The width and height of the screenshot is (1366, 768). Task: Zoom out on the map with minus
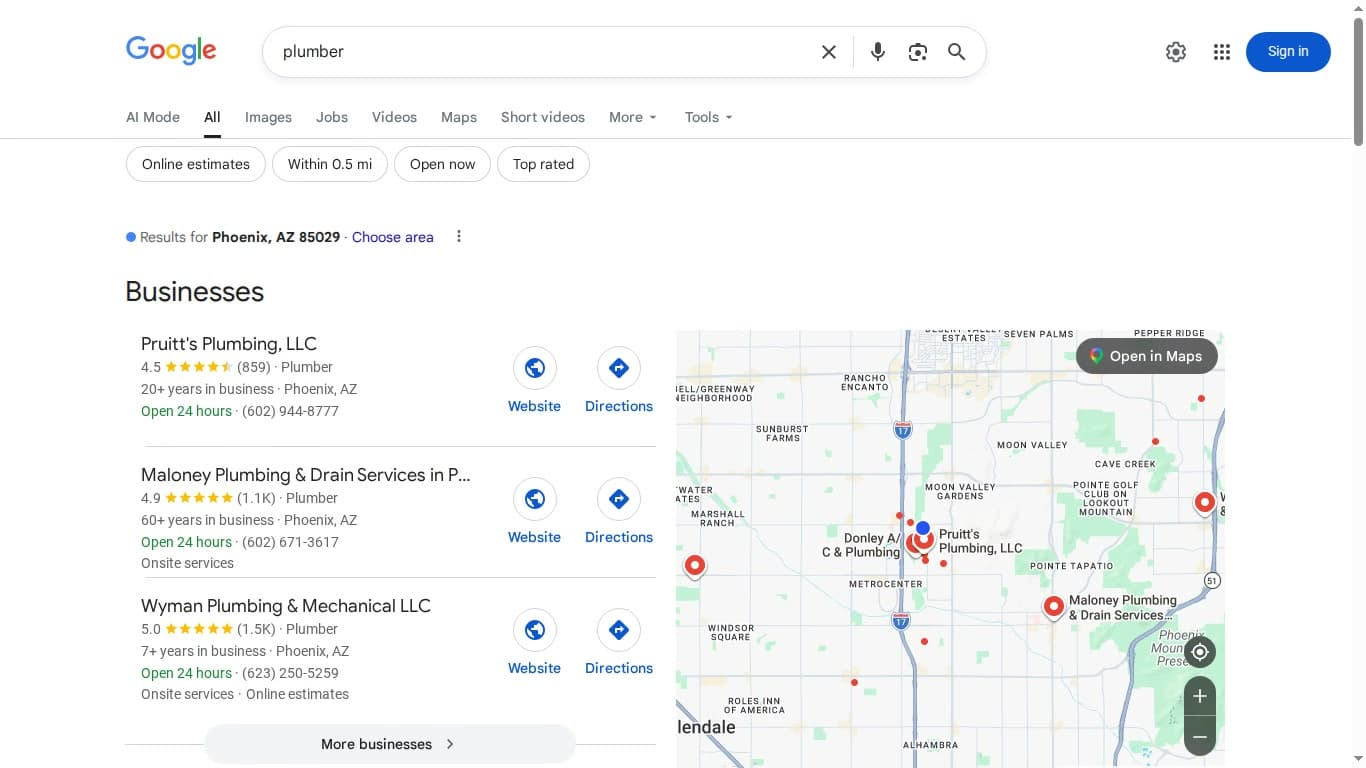tap(1200, 736)
